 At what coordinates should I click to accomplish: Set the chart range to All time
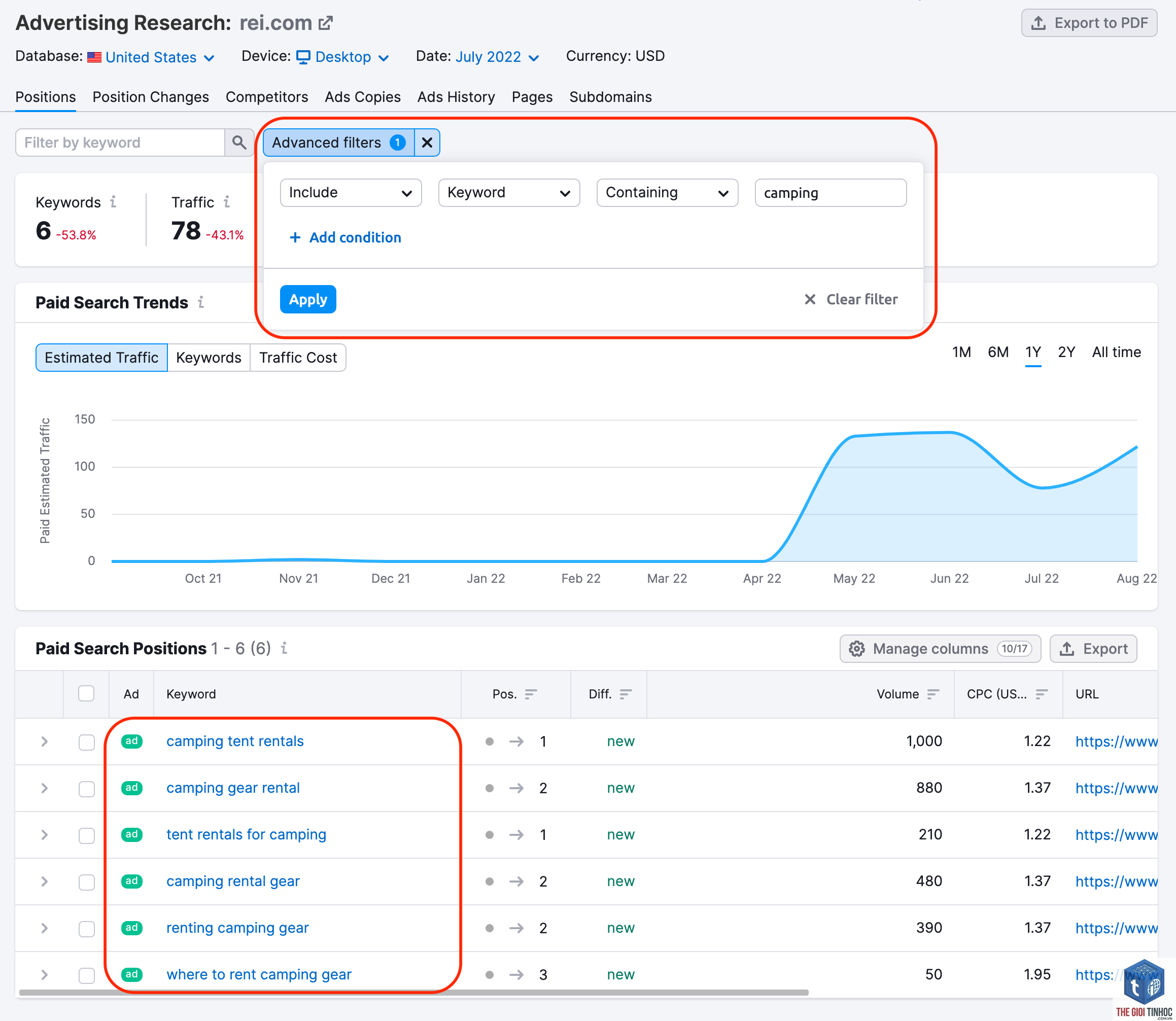[x=1116, y=352]
